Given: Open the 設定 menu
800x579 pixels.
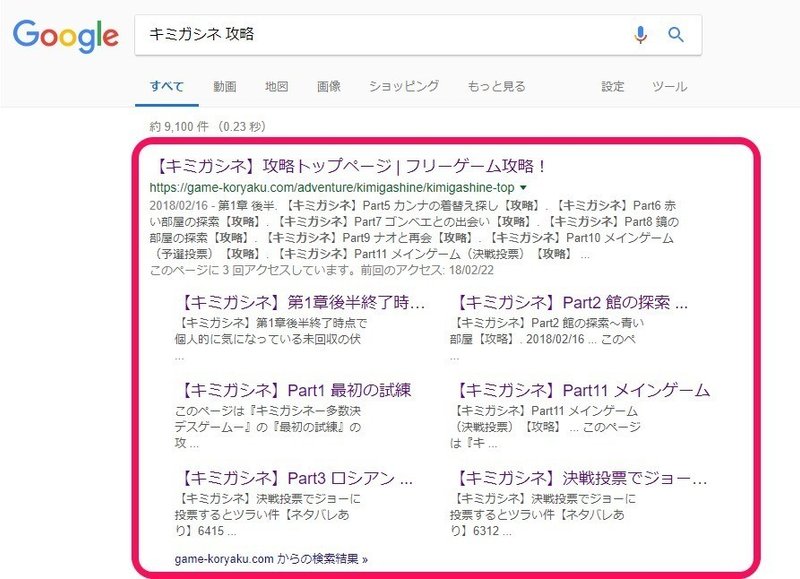Looking at the screenshot, I should click(x=611, y=86).
